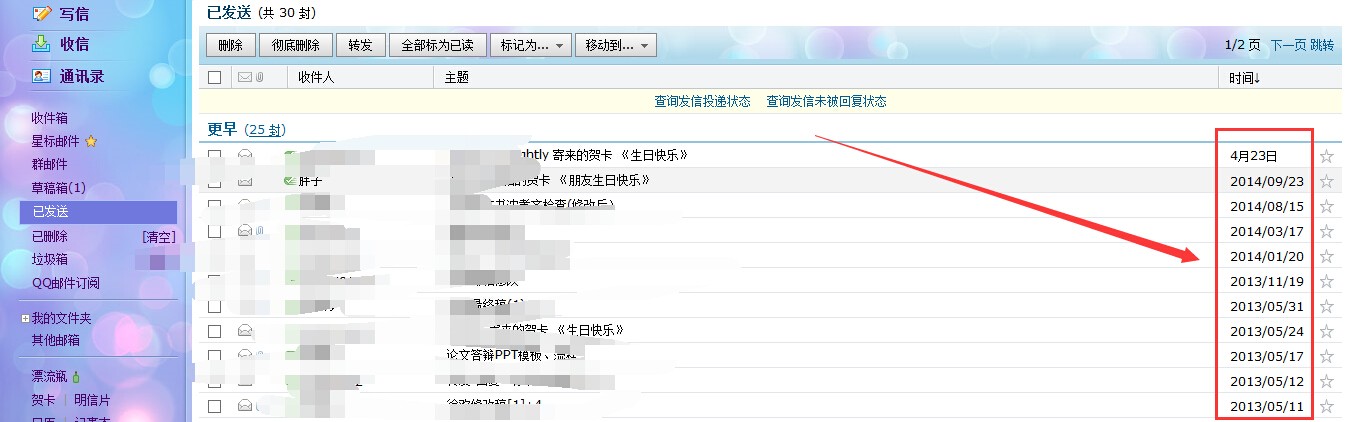Click the 彻底删除 button

[295, 45]
